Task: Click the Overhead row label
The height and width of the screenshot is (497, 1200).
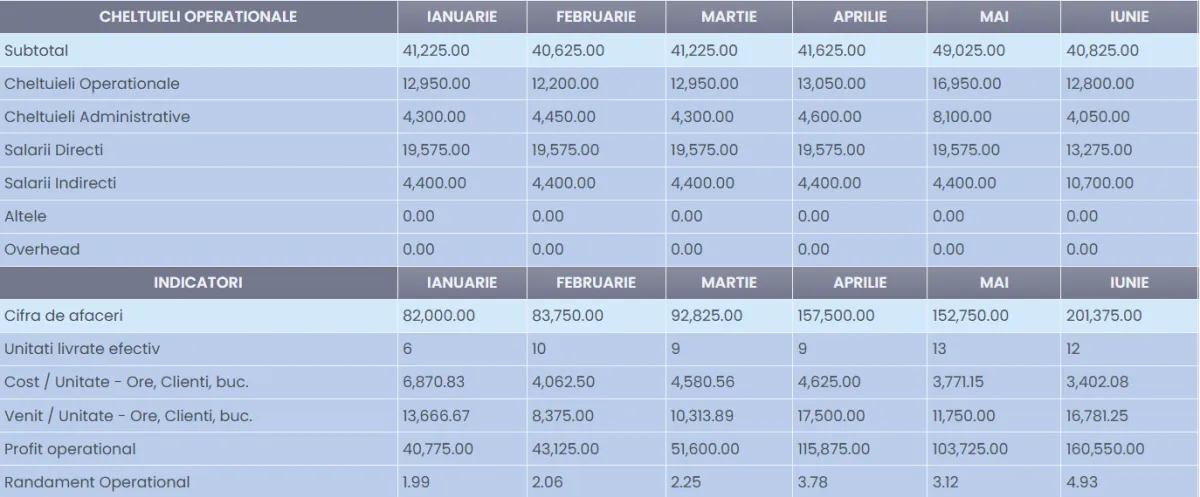Action: [42, 250]
